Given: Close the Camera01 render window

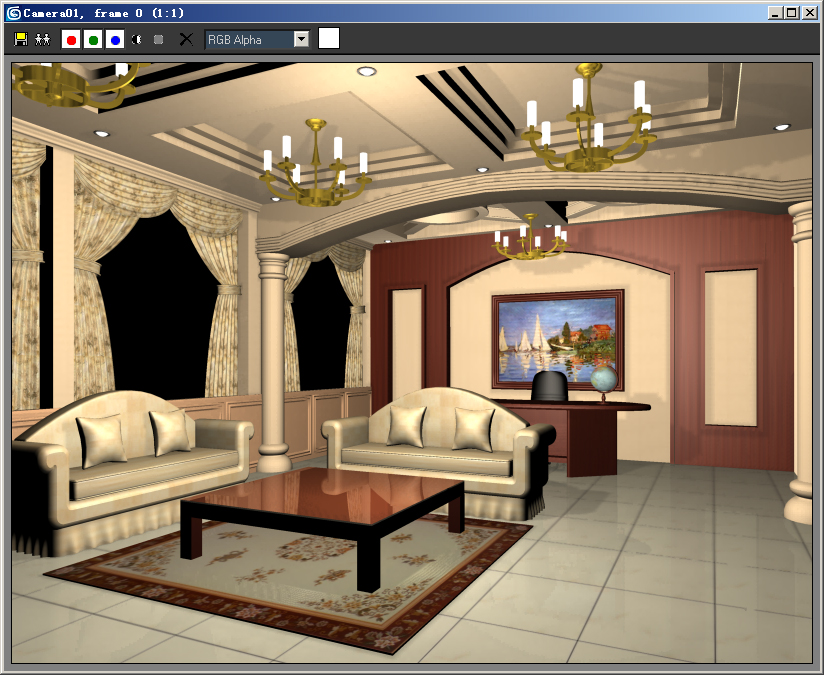Looking at the screenshot, I should click(x=810, y=13).
